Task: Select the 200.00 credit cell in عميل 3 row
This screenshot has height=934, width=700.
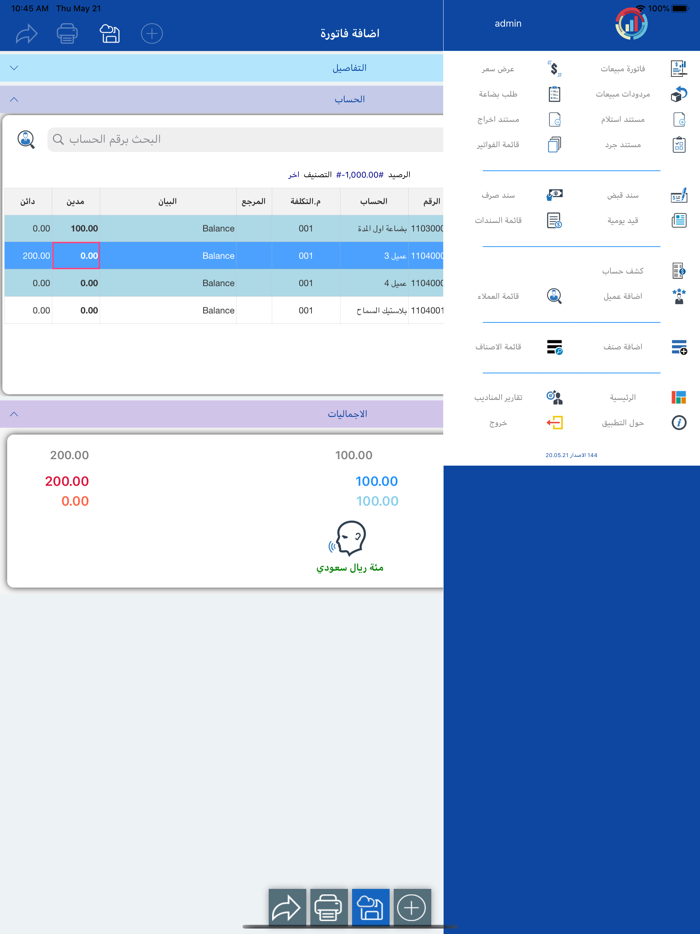Action: [x=28, y=256]
